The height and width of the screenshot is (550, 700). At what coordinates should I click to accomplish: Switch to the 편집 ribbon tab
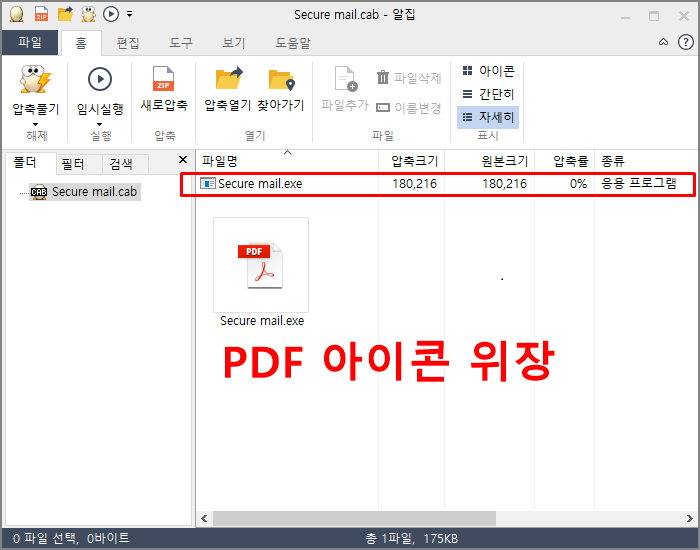(x=128, y=43)
